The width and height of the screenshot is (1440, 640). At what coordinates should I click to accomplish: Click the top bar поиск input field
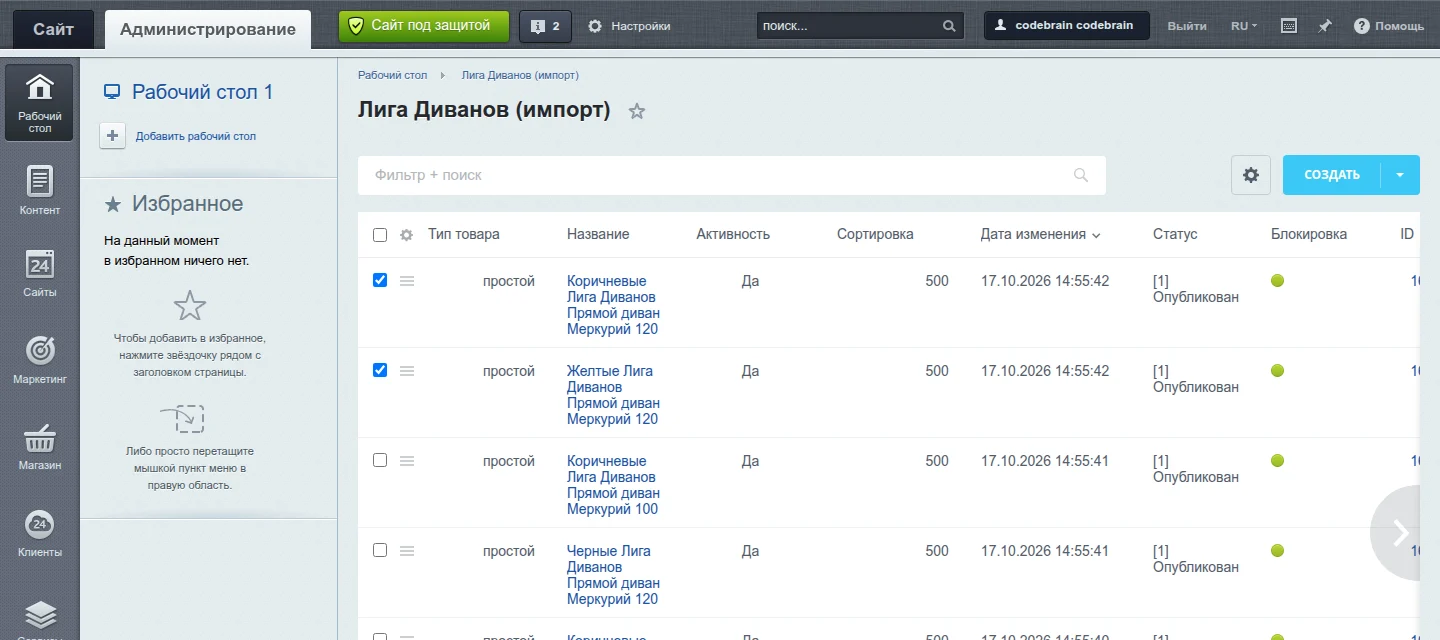[x=860, y=26]
